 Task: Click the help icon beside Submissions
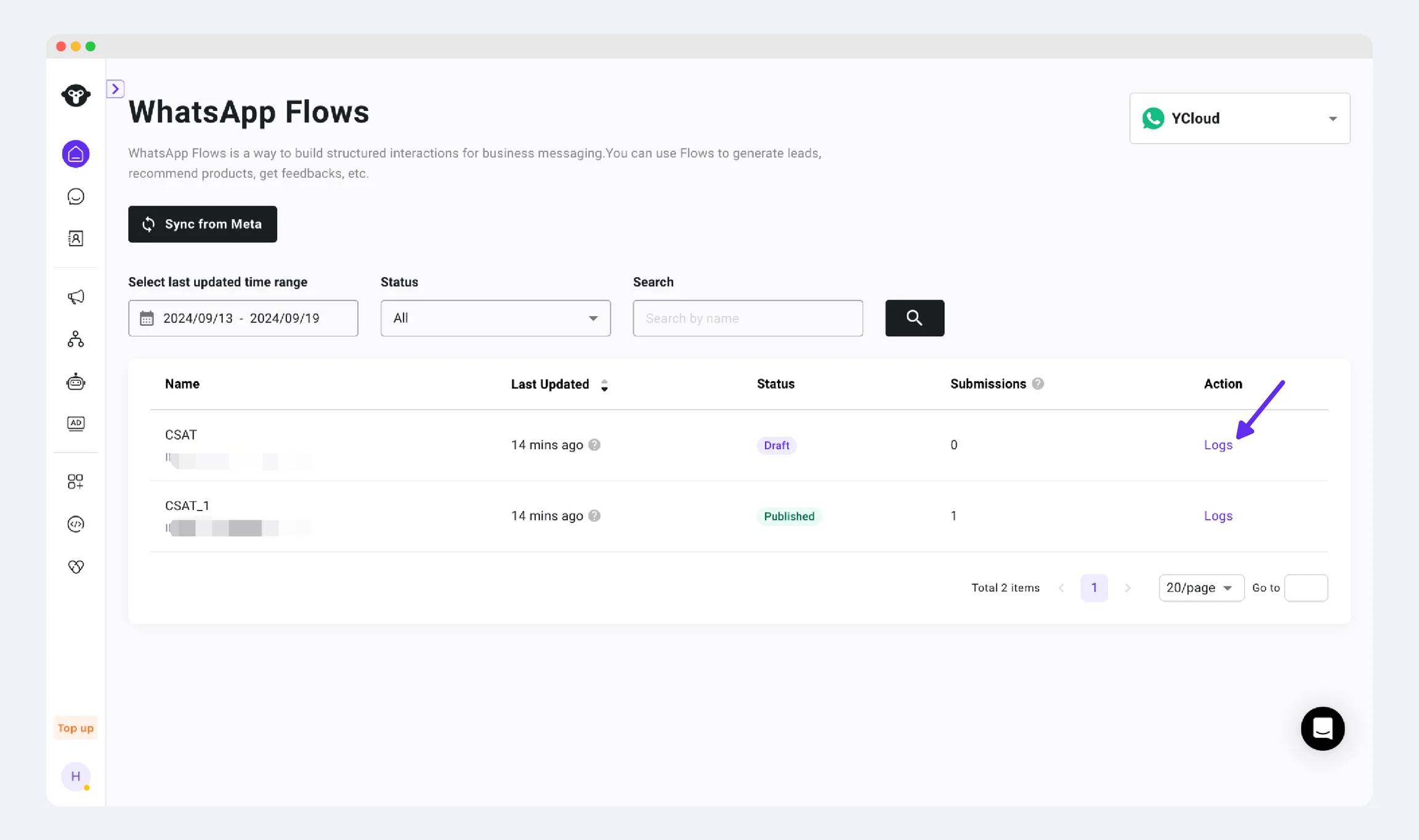(1038, 384)
